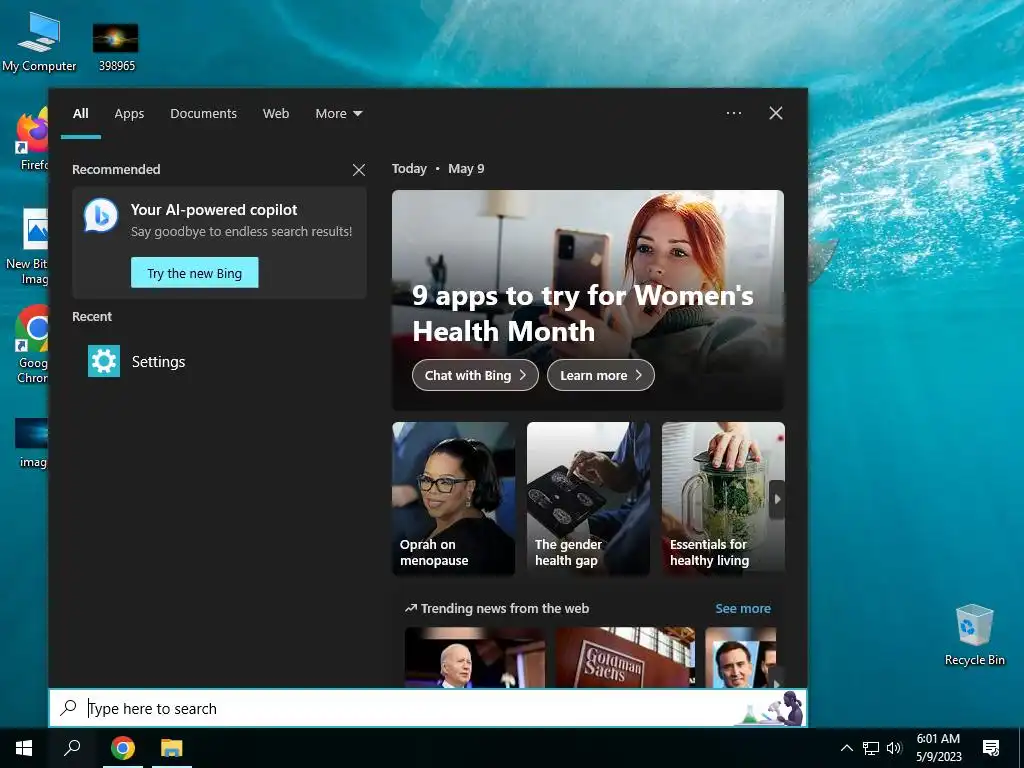Select the Google Chrome desktop shortcut

click(33, 344)
